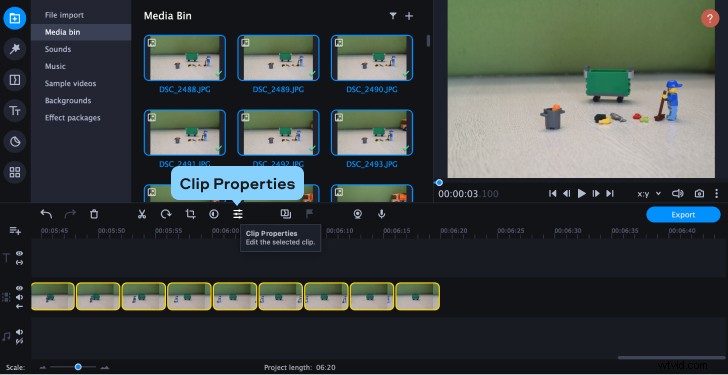Viewport: 728px width, 375px height.
Task: Click the Redo arrow in toolbar
Action: click(70, 214)
